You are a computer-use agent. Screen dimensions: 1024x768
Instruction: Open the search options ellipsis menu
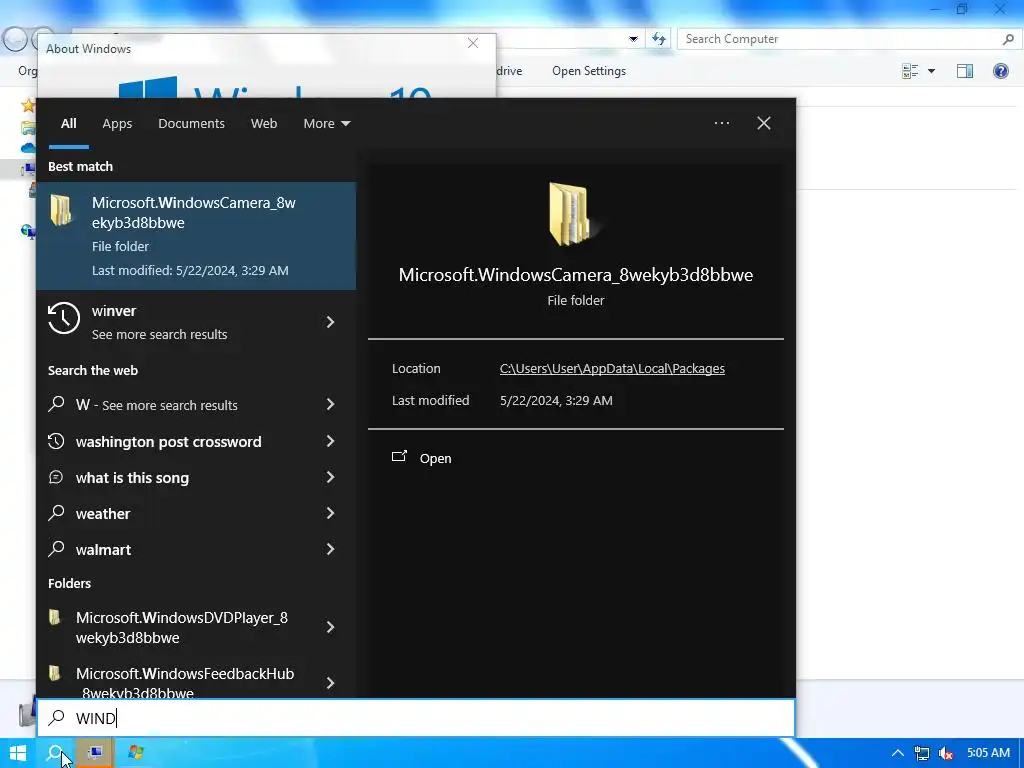pos(722,123)
